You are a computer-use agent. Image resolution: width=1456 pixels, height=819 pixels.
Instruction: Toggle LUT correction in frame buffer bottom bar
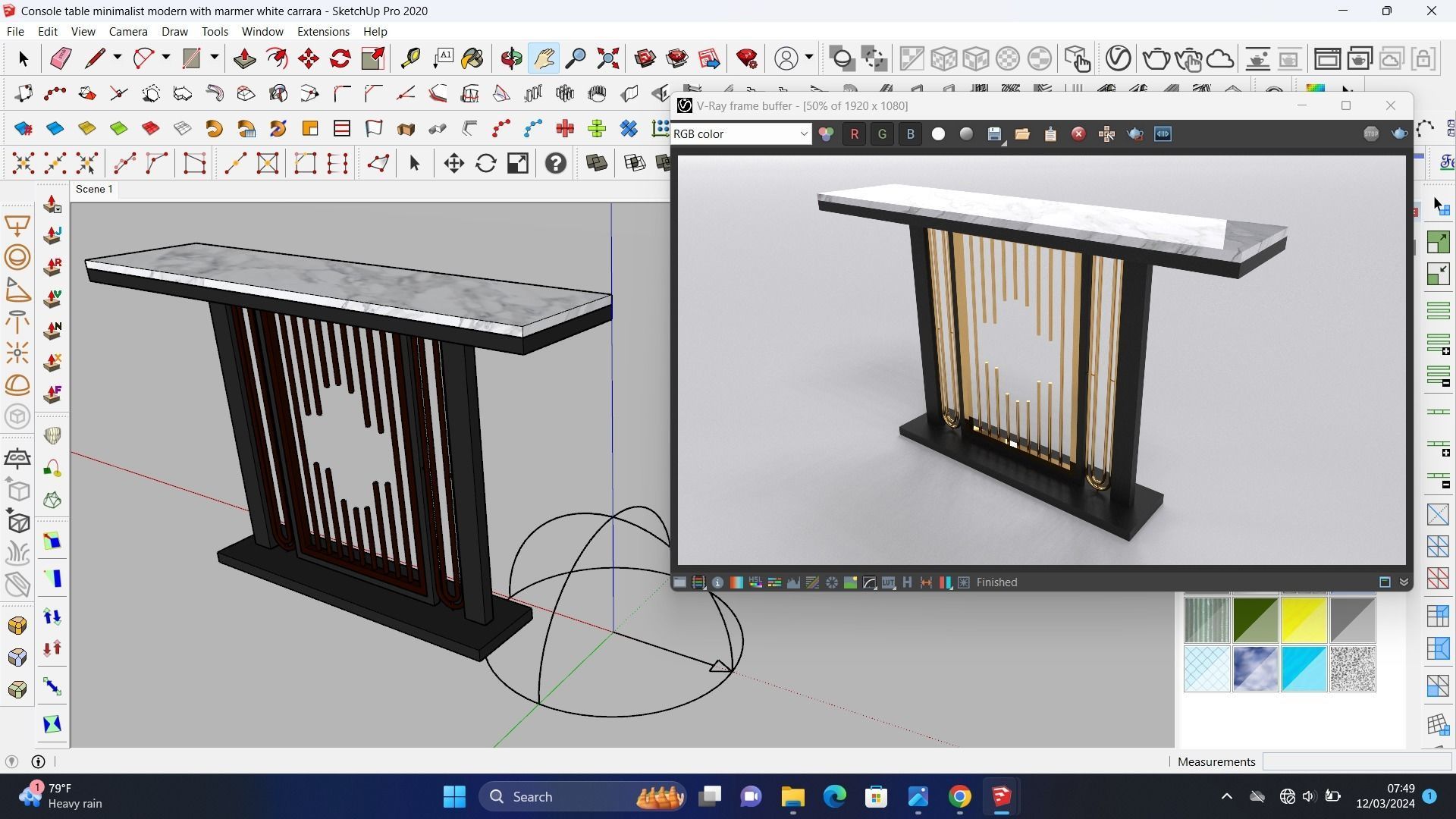tap(888, 582)
